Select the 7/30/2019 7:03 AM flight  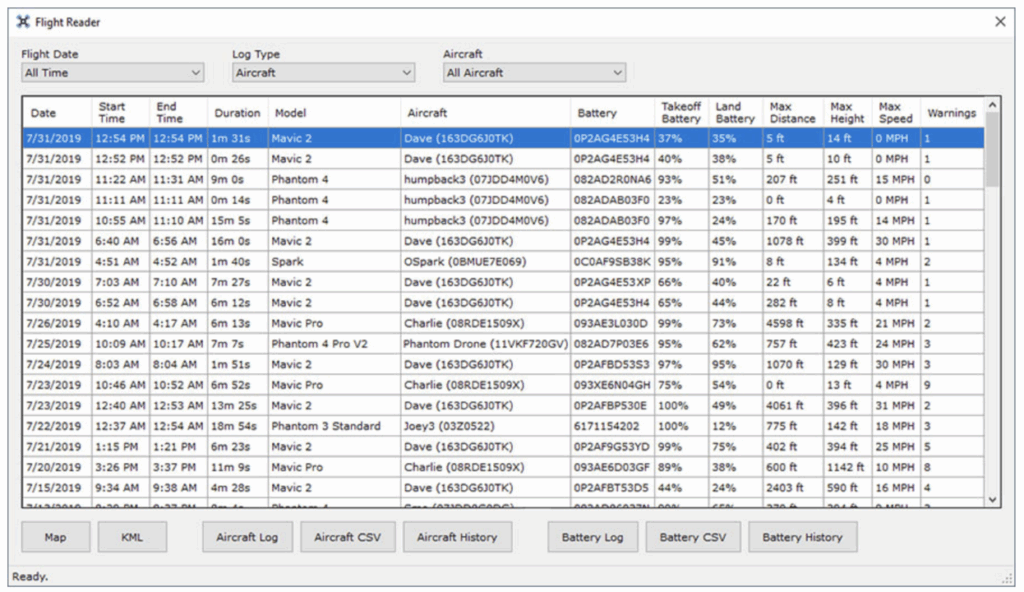pyautogui.click(x=504, y=282)
